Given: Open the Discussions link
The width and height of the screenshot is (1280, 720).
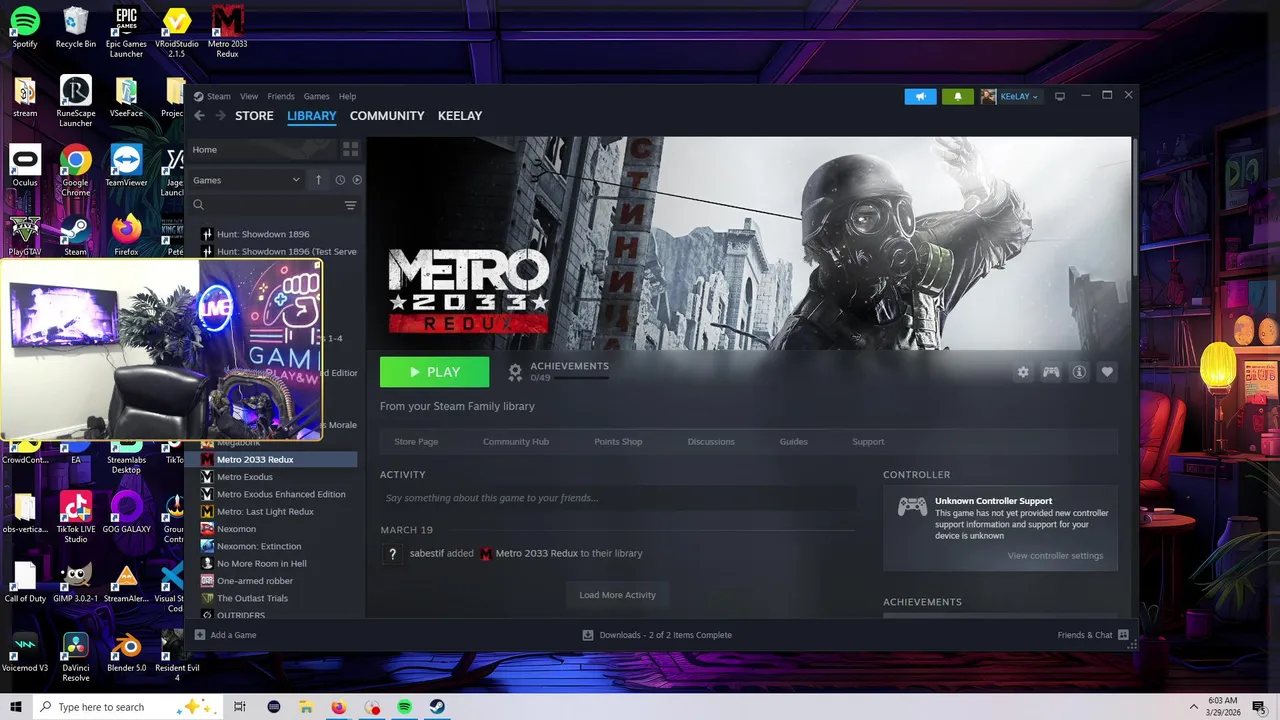Looking at the screenshot, I should pyautogui.click(x=711, y=442).
